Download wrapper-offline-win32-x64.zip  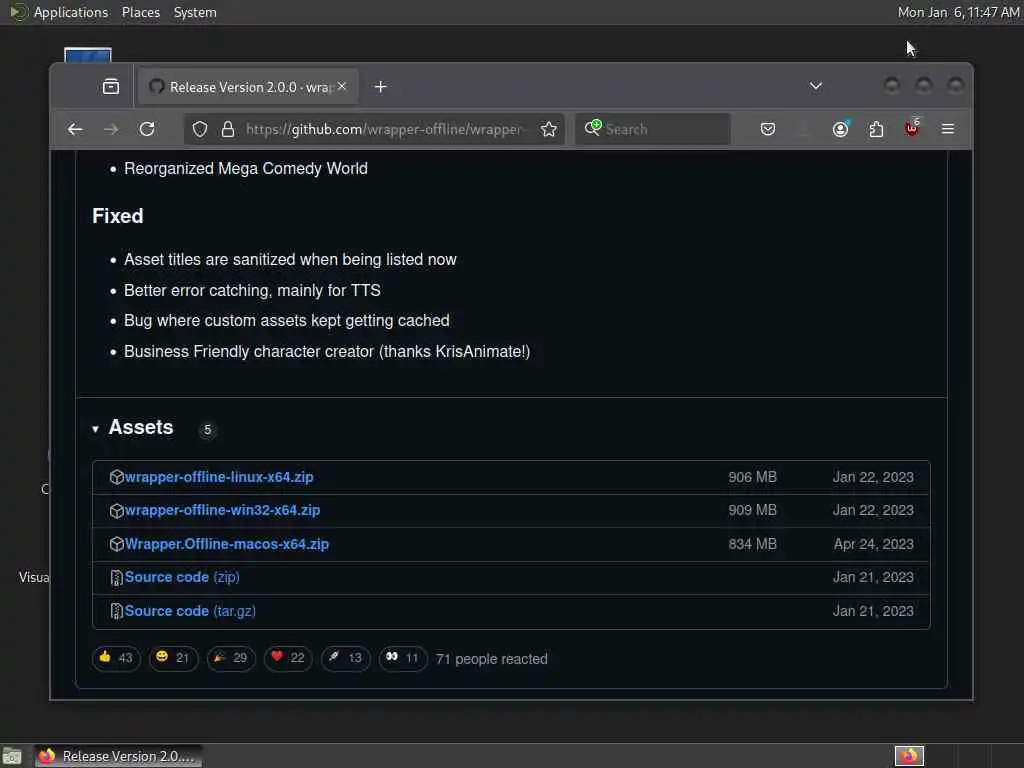coord(222,510)
